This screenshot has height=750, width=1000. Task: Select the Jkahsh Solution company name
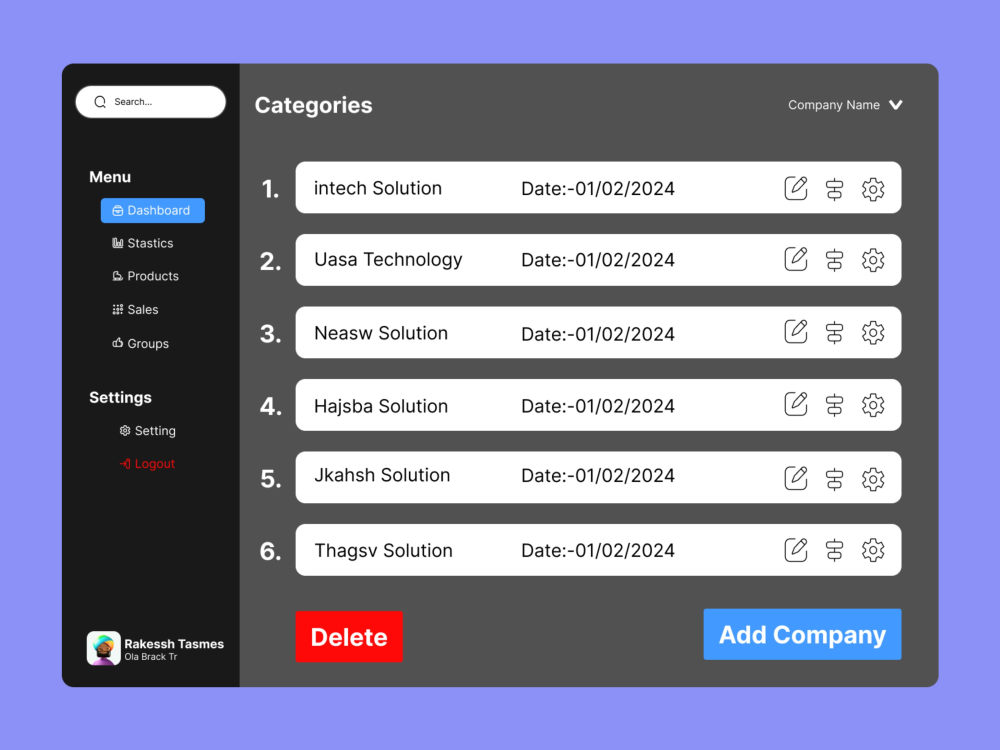pyautogui.click(x=382, y=475)
